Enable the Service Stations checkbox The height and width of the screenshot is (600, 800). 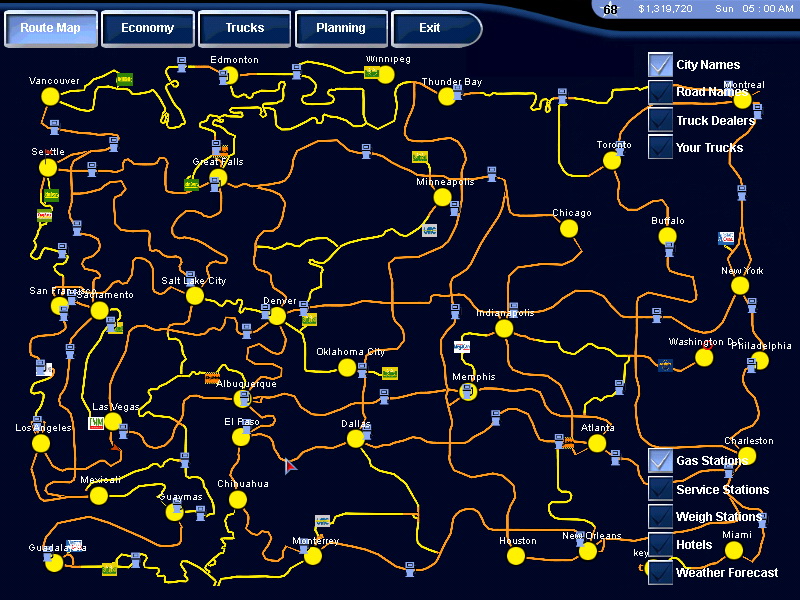[x=660, y=488]
